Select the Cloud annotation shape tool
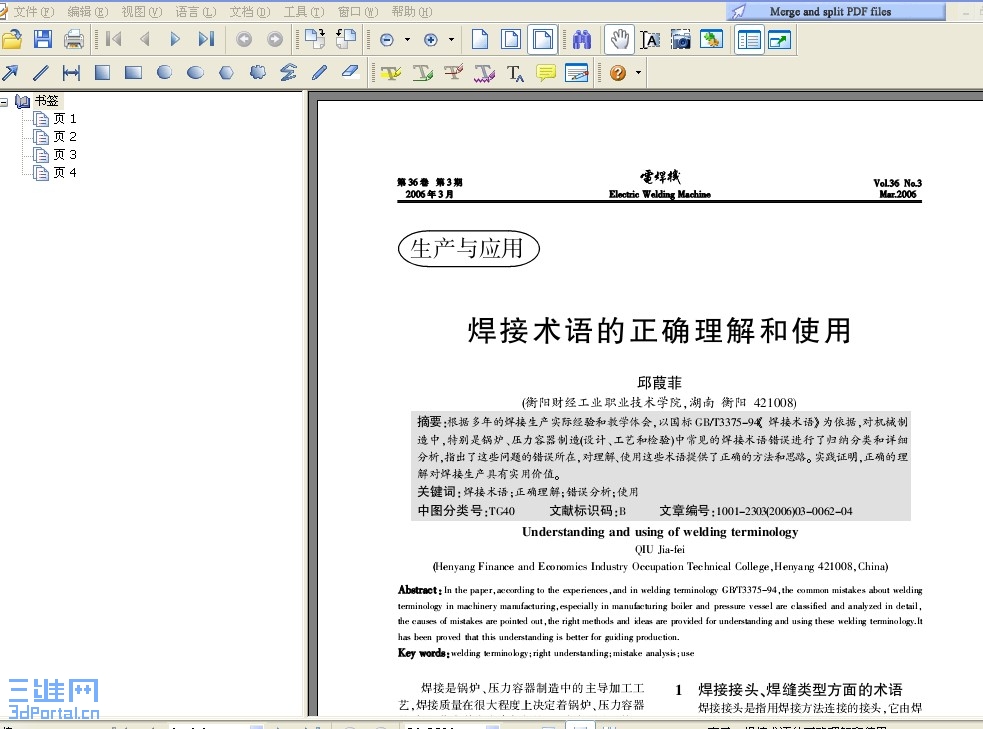Image resolution: width=983 pixels, height=729 pixels. [x=257, y=72]
